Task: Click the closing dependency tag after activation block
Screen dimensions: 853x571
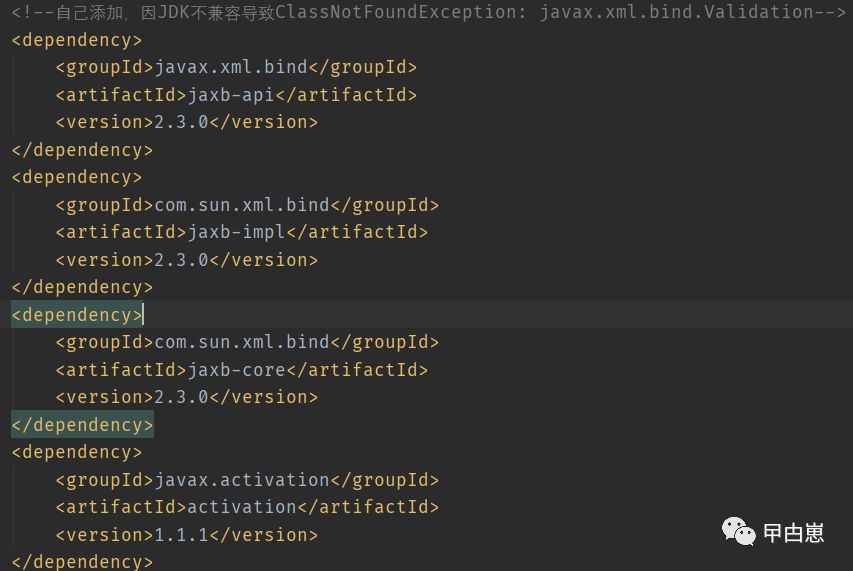Action: (x=82, y=562)
